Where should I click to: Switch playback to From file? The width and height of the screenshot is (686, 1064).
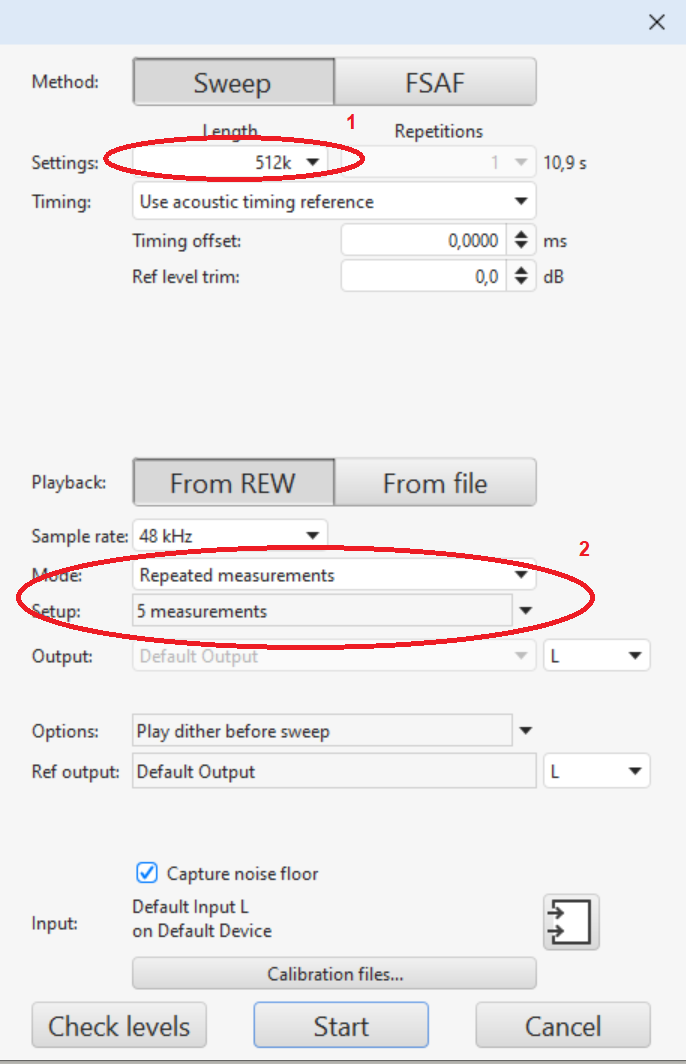[x=435, y=483]
